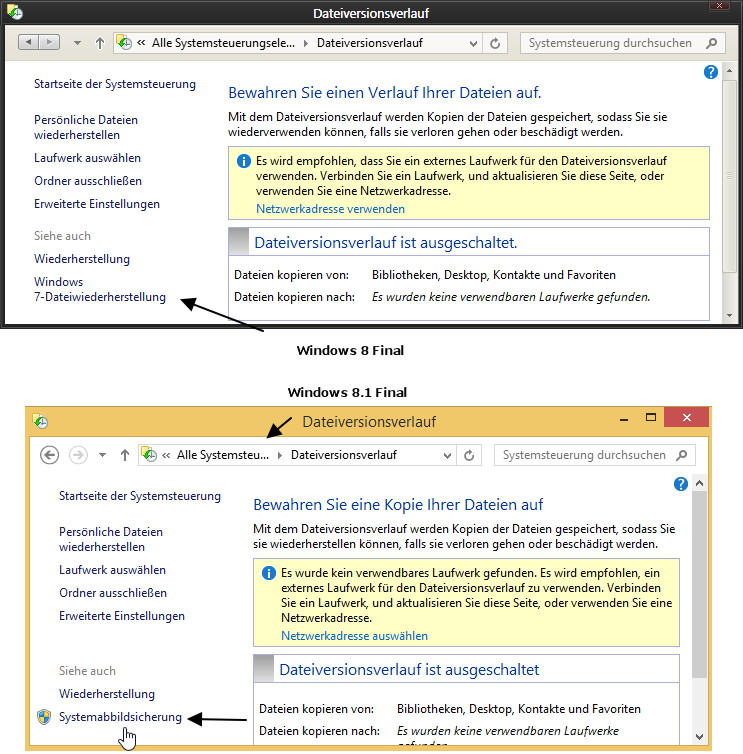
Task: Click scrollbar thumb in Windows 8 window
Action: pos(730,176)
